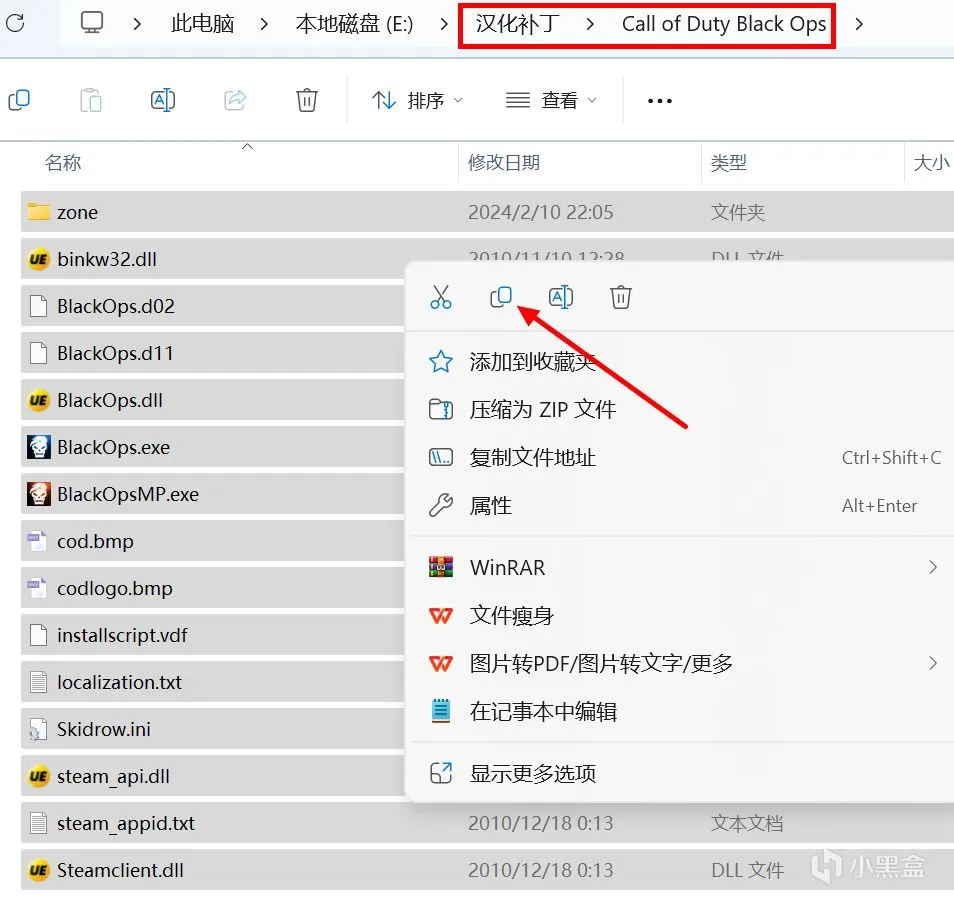The height and width of the screenshot is (906, 954).
Task: Select the steam_appid.txt file row
Action: [x=487, y=823]
